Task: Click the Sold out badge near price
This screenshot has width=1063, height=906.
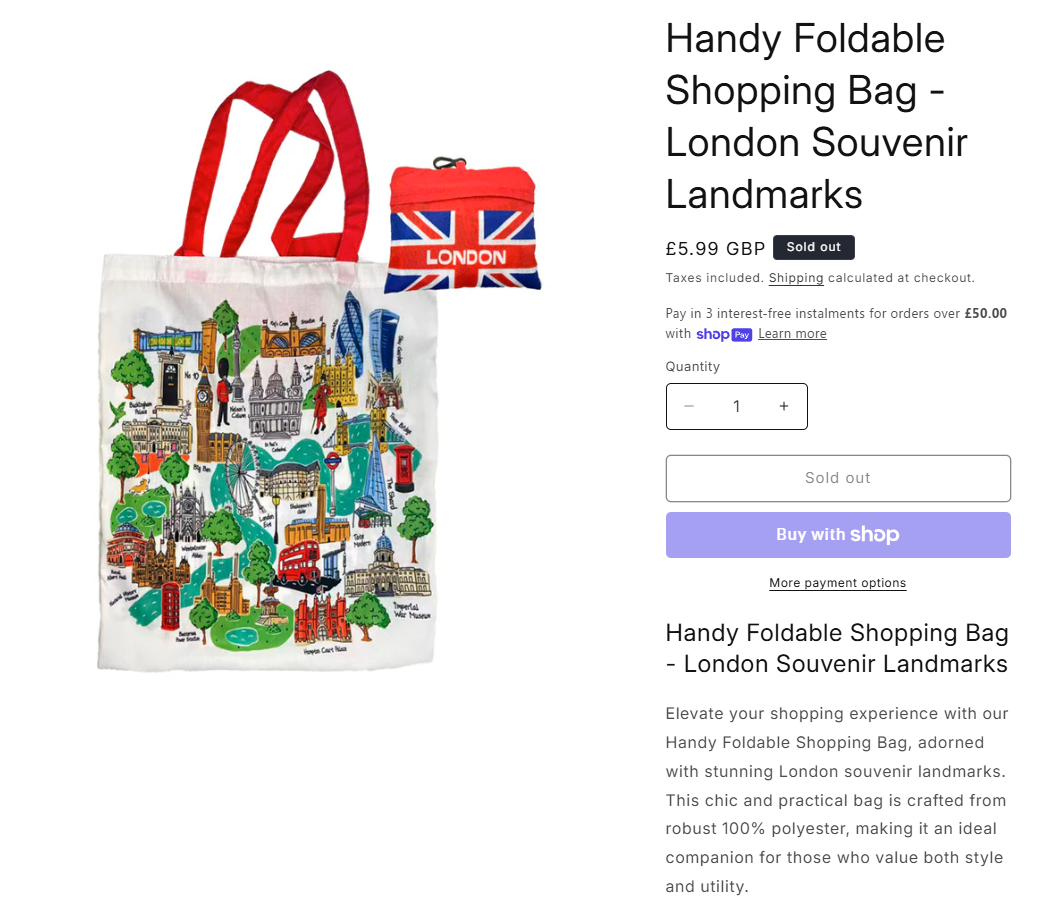Action: (x=814, y=248)
